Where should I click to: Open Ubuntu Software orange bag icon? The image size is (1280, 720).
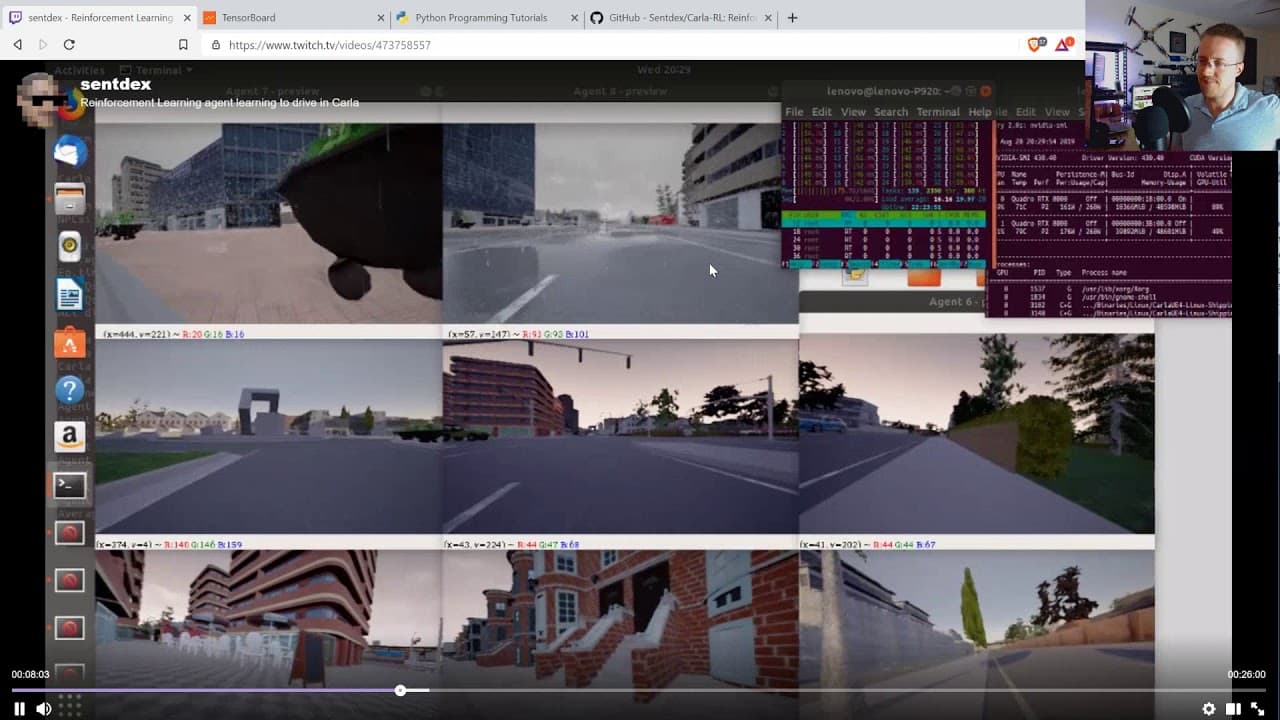[70, 342]
